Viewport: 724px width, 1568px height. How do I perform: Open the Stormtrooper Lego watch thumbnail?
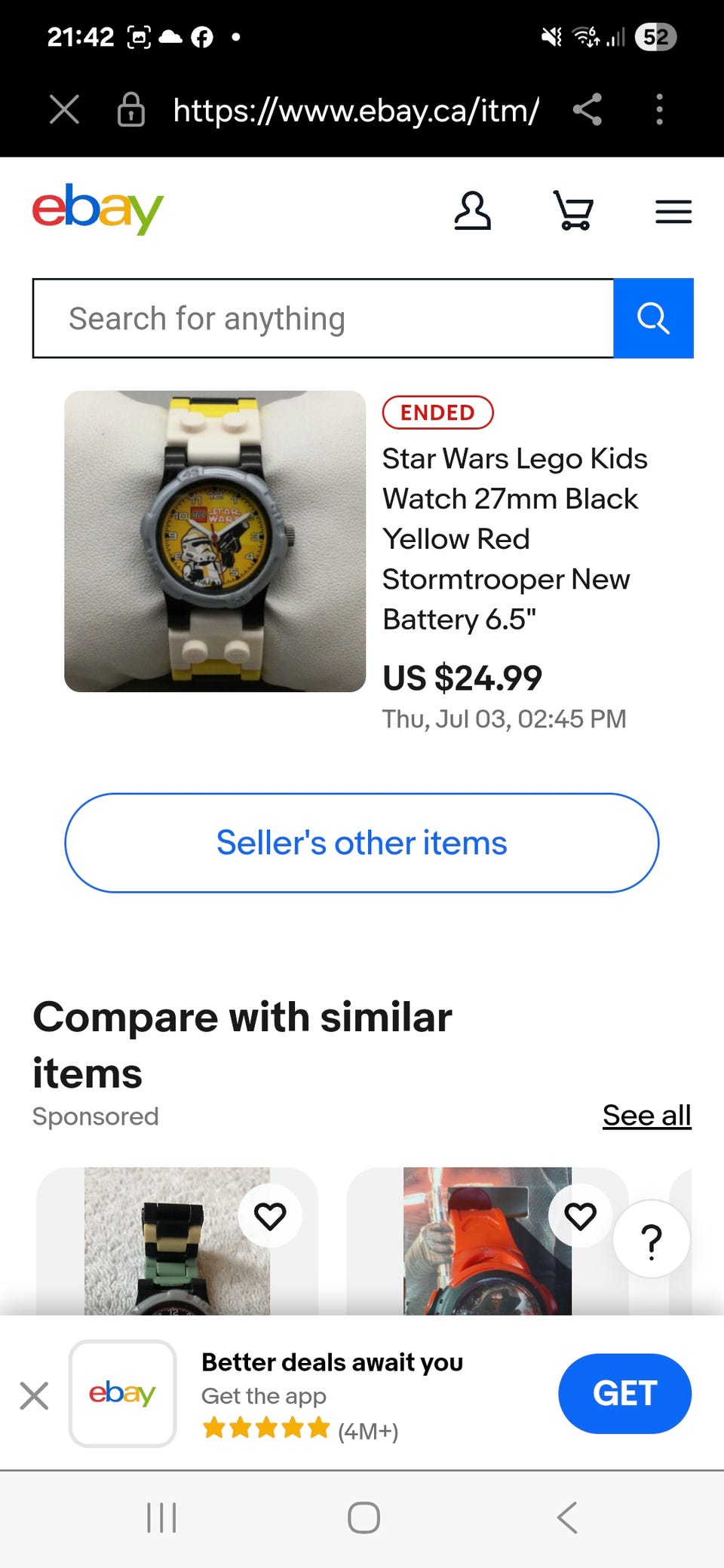[x=215, y=541]
